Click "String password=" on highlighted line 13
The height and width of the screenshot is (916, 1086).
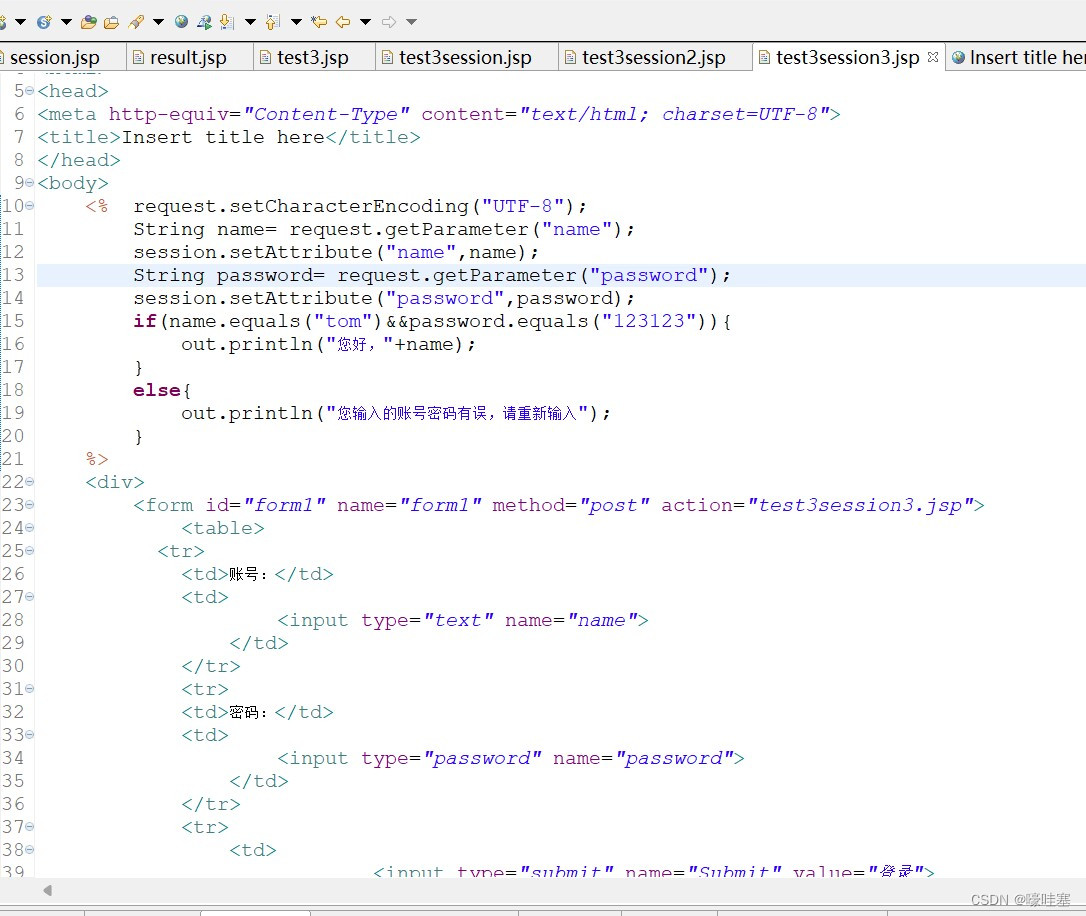pos(229,276)
